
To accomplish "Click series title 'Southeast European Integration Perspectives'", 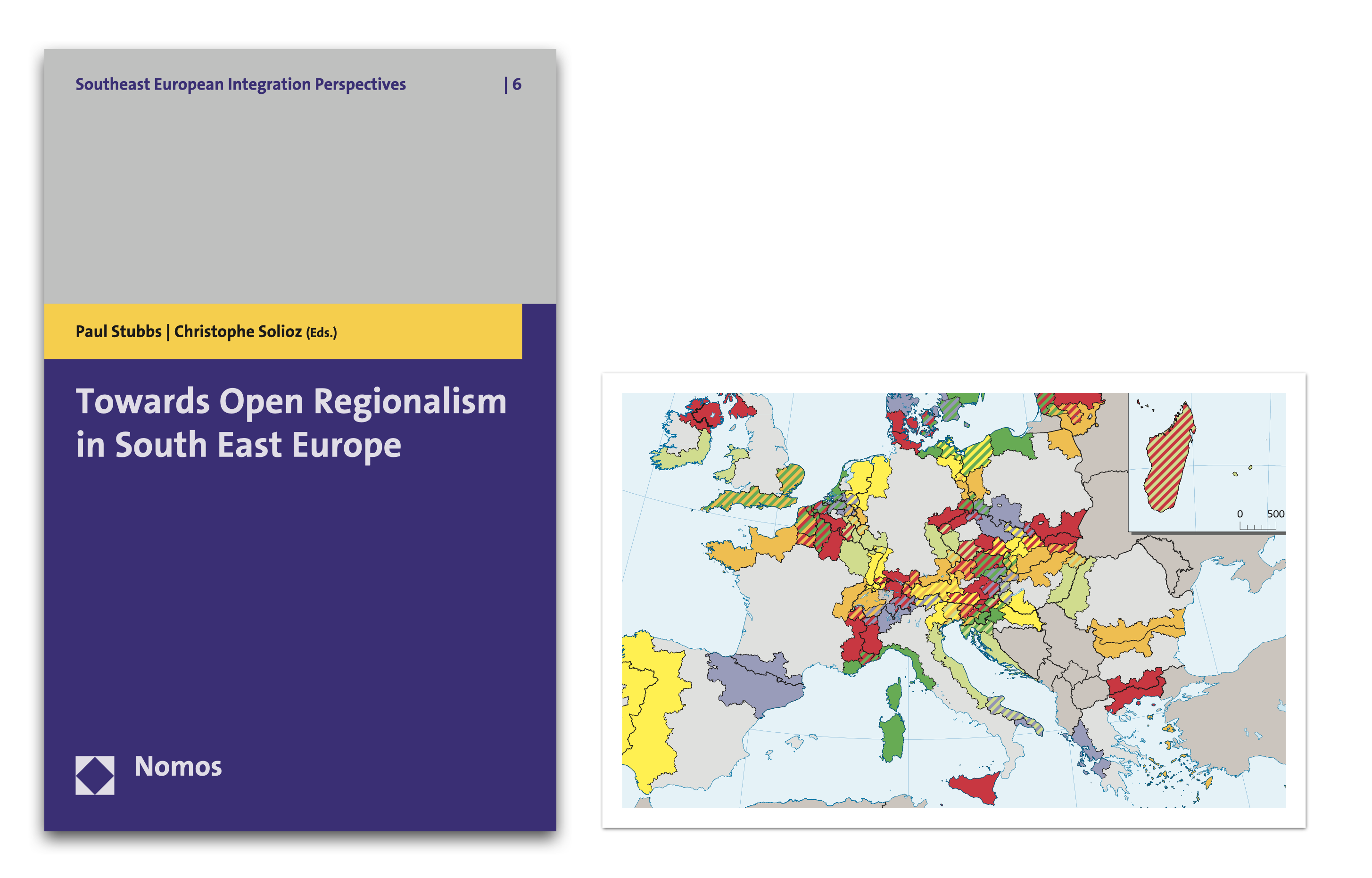I will pyautogui.click(x=240, y=84).
